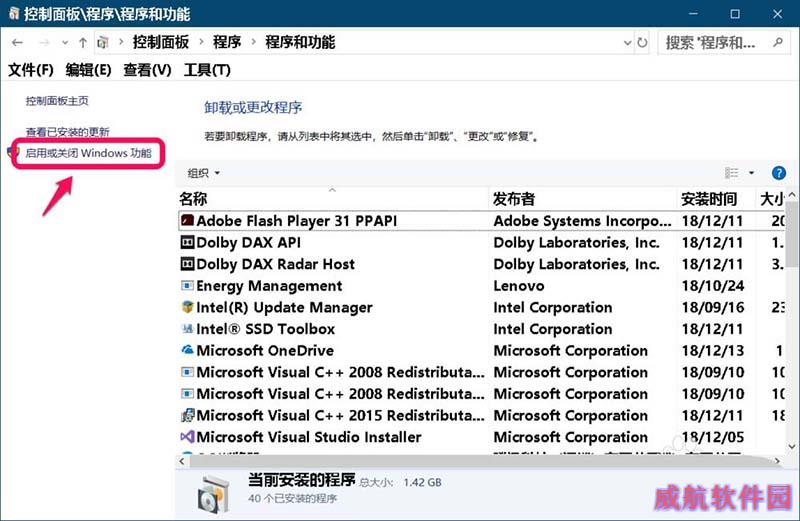800x521 pixels.
Task: Expand the view options dropdown arrow
Action: (752, 173)
